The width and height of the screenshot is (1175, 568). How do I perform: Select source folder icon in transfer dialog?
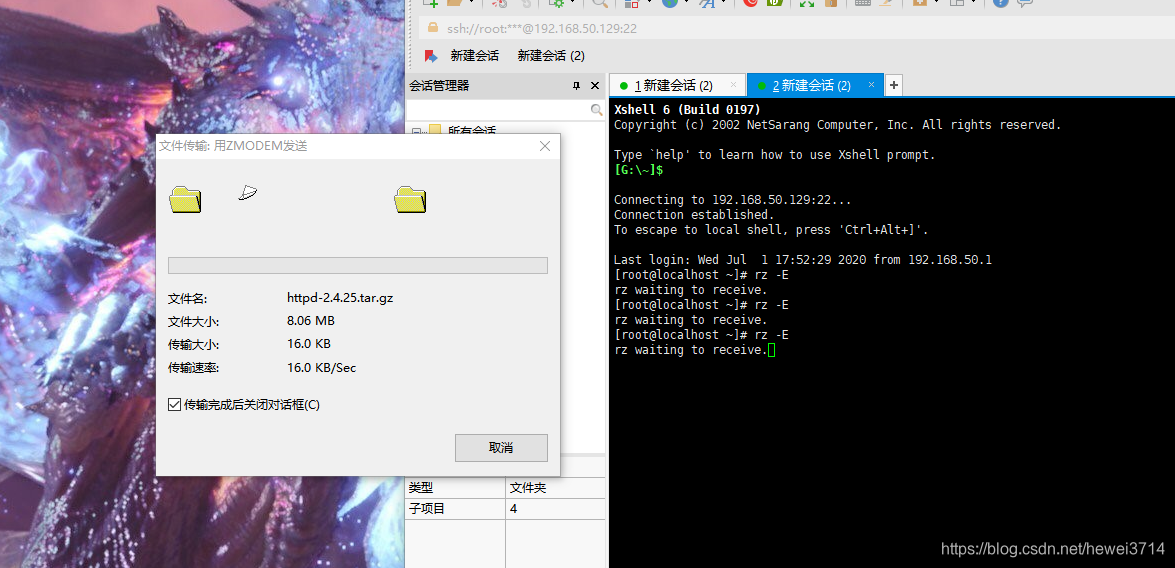coord(185,200)
